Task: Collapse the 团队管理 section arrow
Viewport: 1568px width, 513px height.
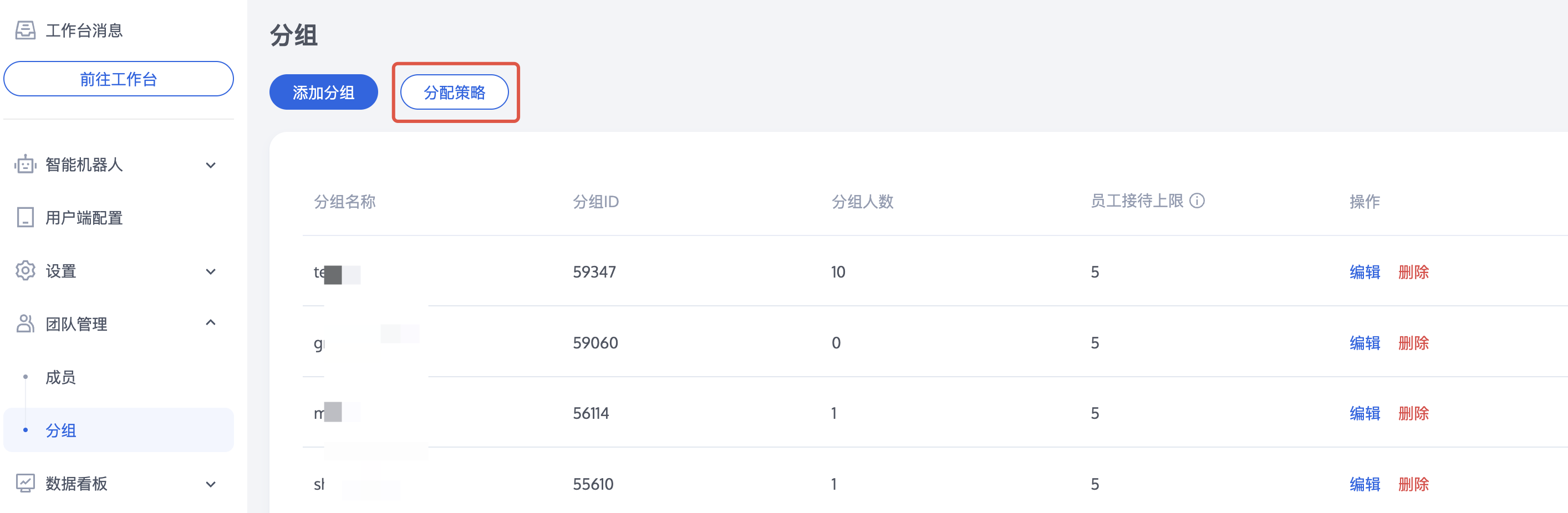Action: [x=211, y=322]
